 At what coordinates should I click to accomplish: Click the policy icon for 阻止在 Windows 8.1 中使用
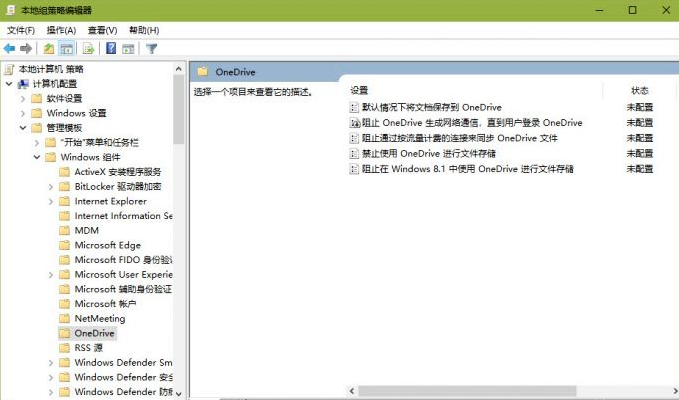[x=354, y=169]
